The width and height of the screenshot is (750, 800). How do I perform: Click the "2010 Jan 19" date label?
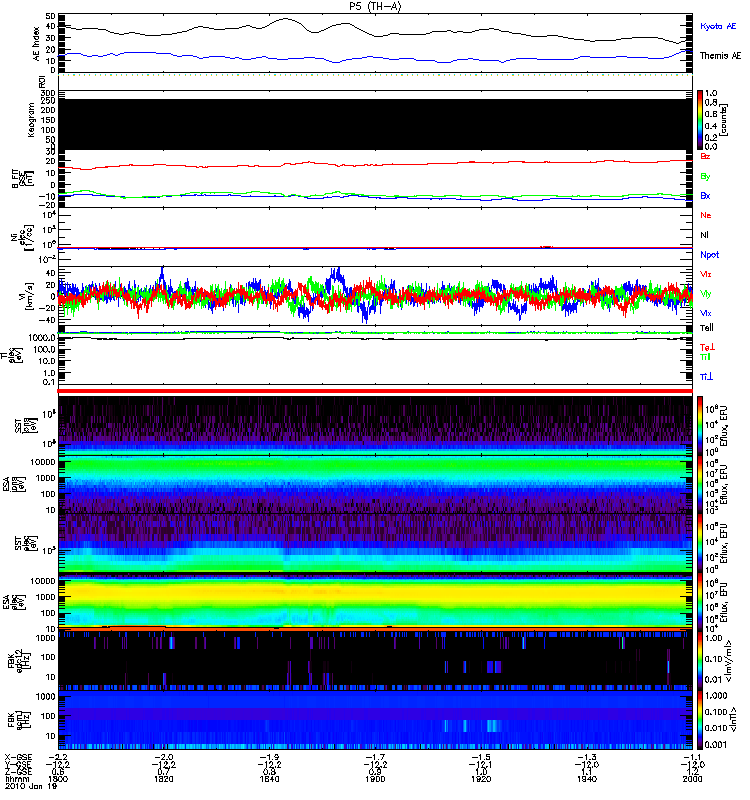(31, 786)
